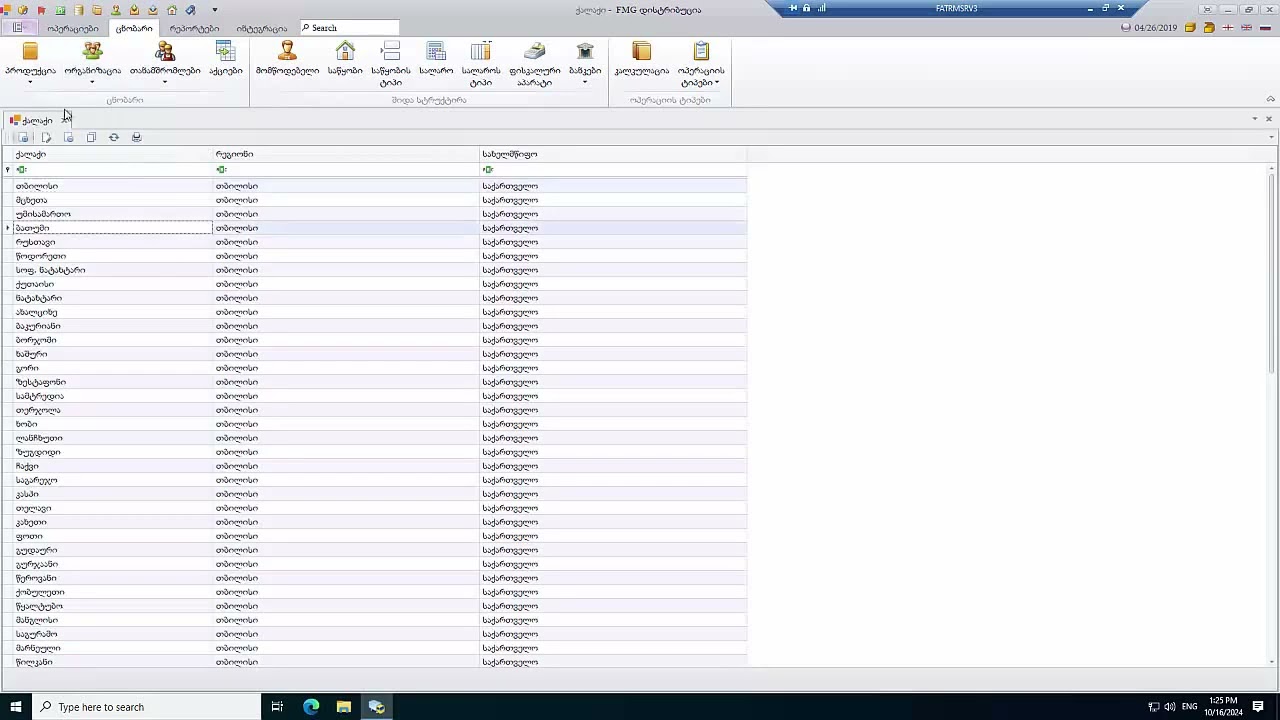Click the Windows taskbar search box
This screenshot has width=1280, height=720.
[x=144, y=707]
